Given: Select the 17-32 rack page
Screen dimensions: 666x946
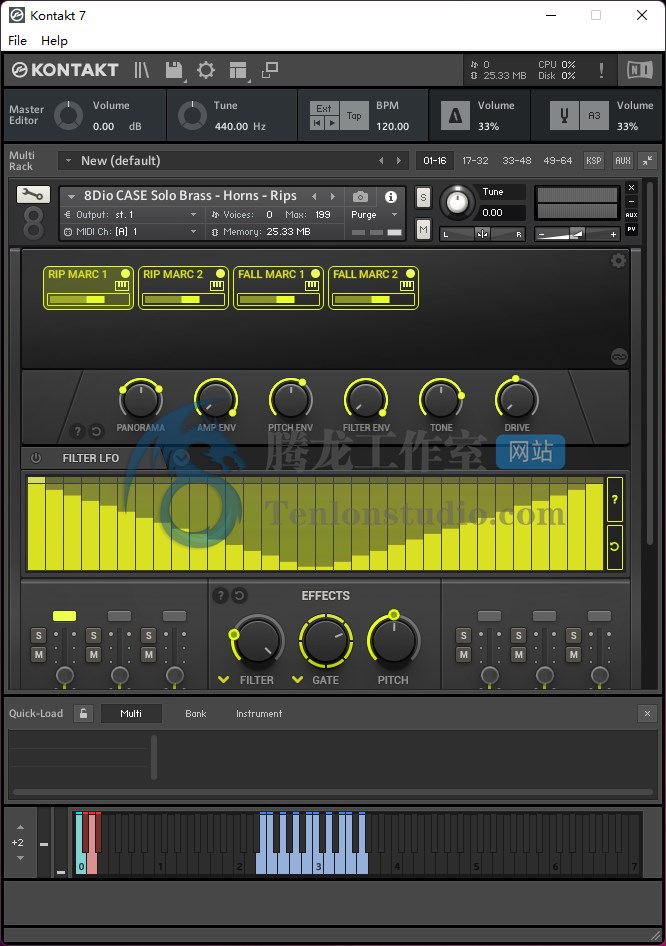Looking at the screenshot, I should pos(475,160).
